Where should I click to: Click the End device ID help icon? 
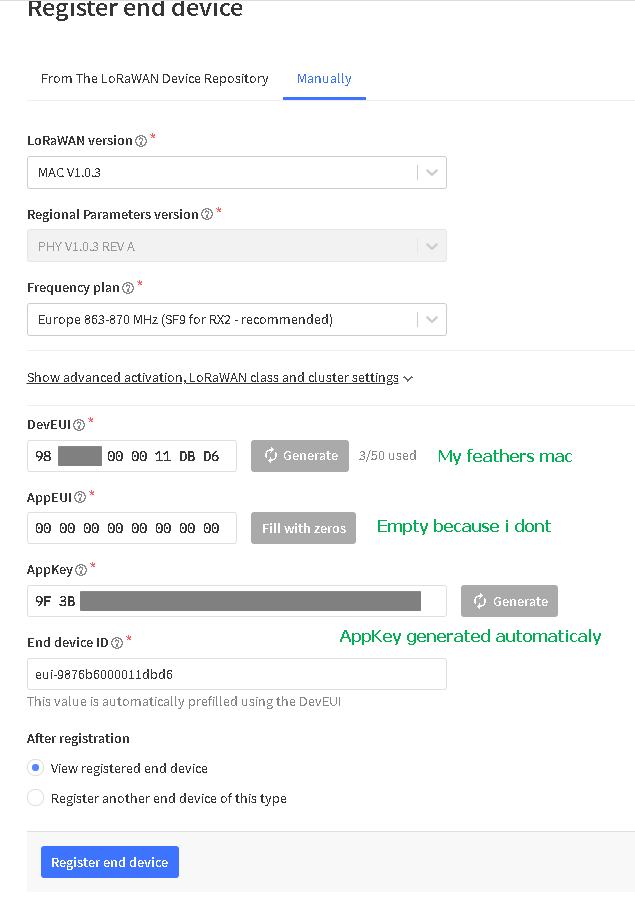point(117,643)
